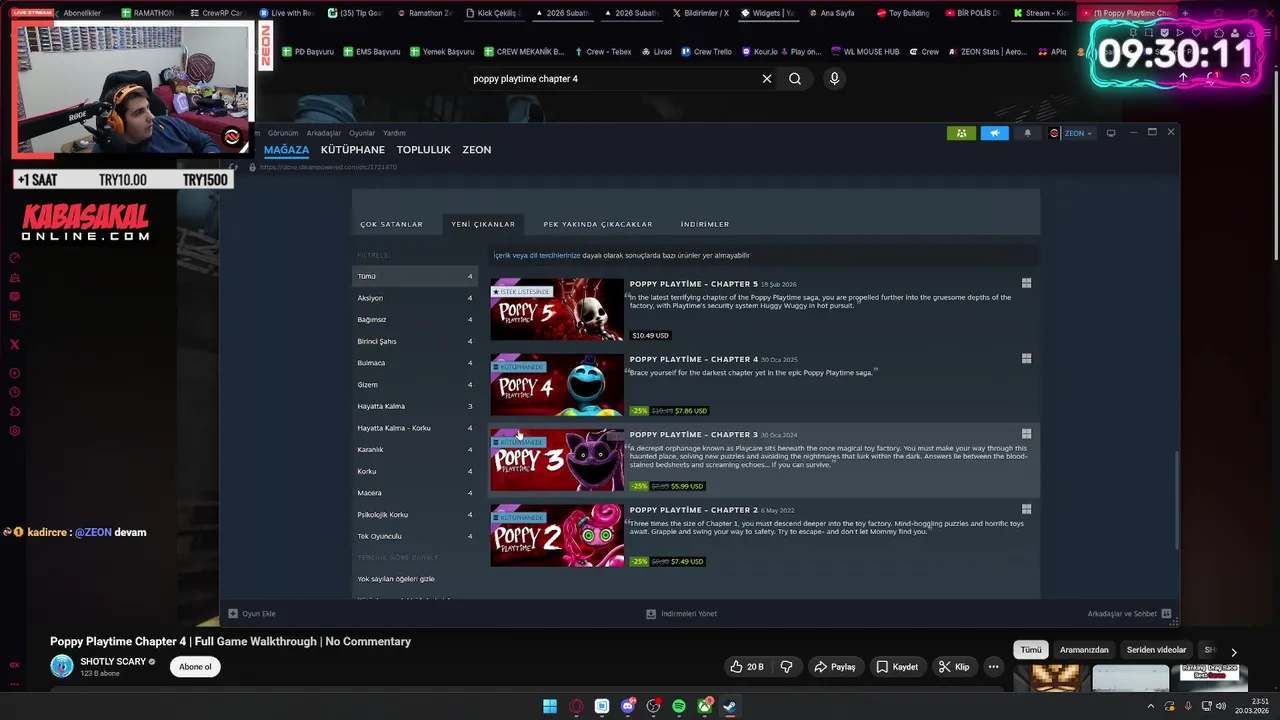
Task: Open SHOTLY SCARY channel name
Action: click(113, 662)
